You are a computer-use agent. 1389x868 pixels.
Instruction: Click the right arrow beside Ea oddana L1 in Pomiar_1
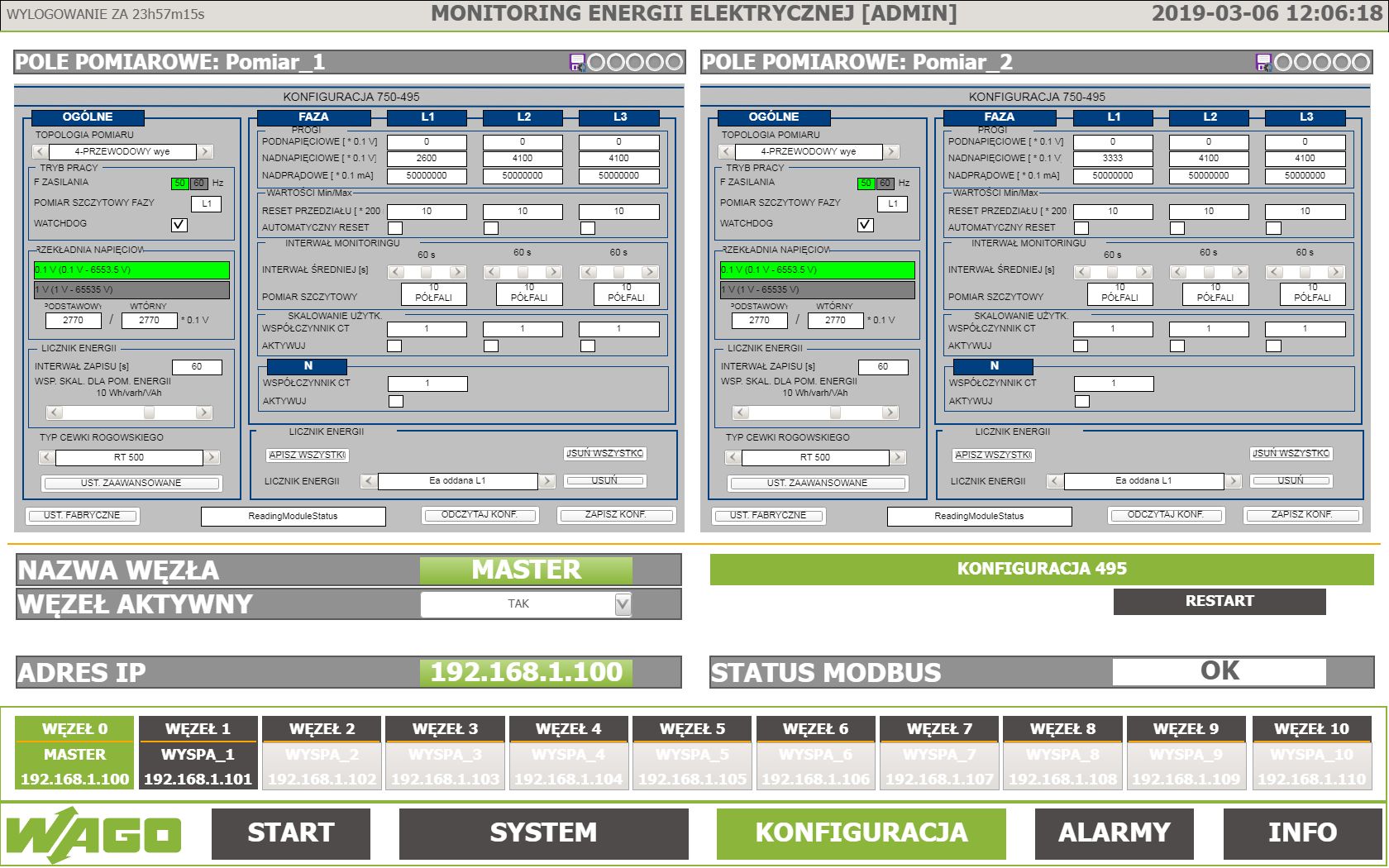pyautogui.click(x=547, y=479)
